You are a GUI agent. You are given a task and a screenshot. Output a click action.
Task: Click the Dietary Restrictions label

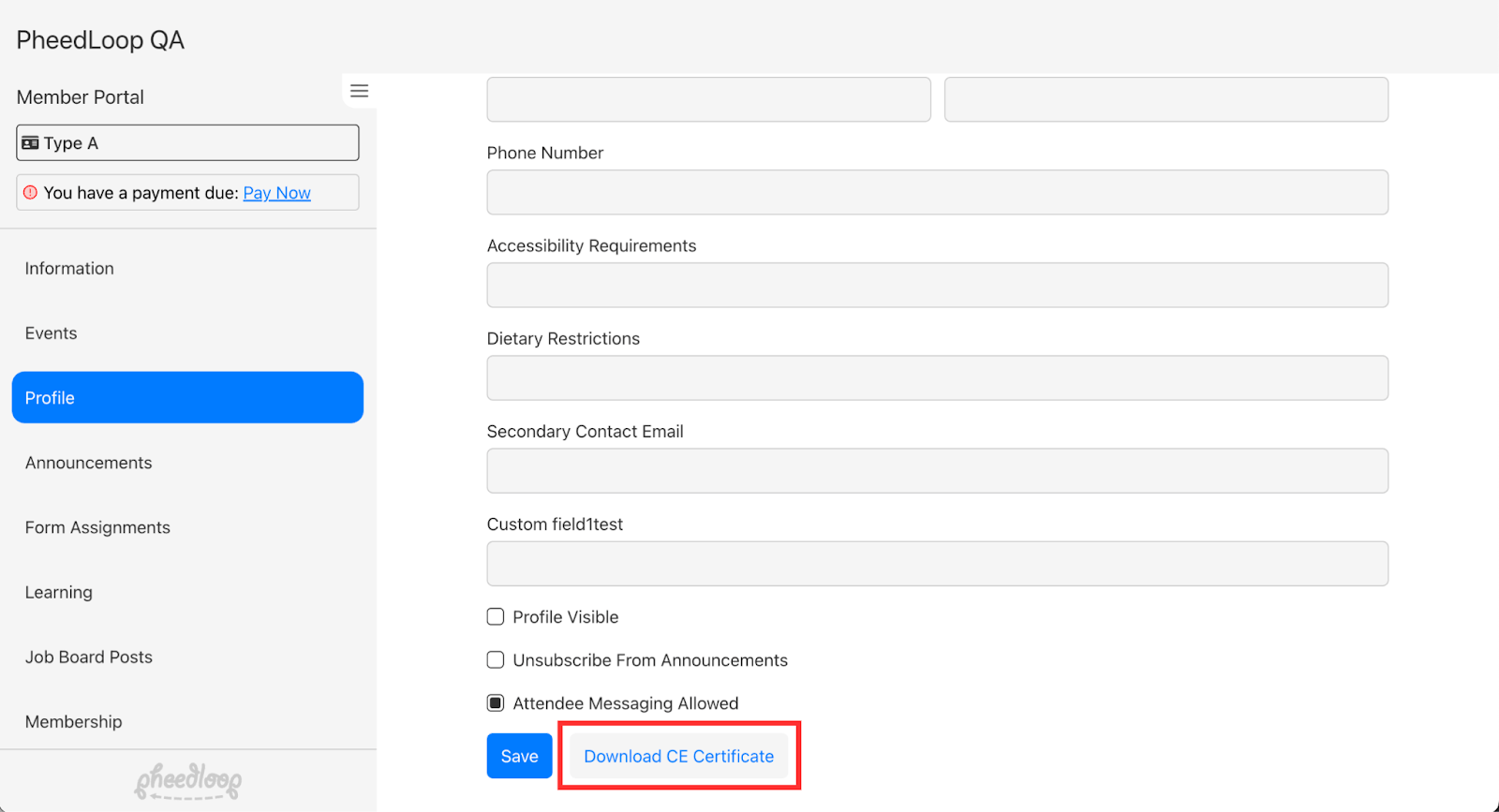click(x=563, y=338)
